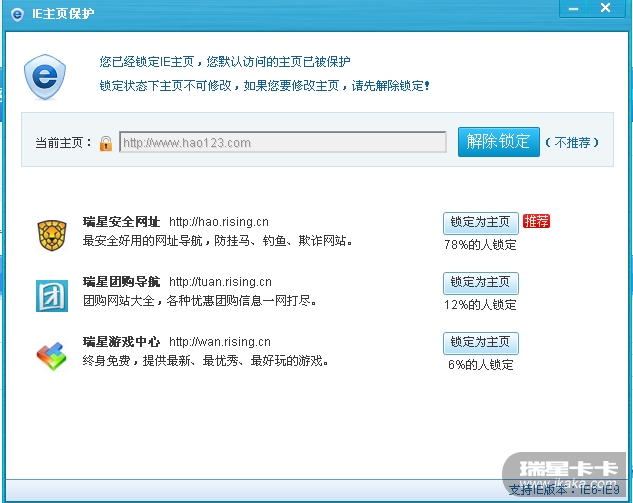Click the 瑞星团购导航 group-buy icon

(x=52, y=296)
